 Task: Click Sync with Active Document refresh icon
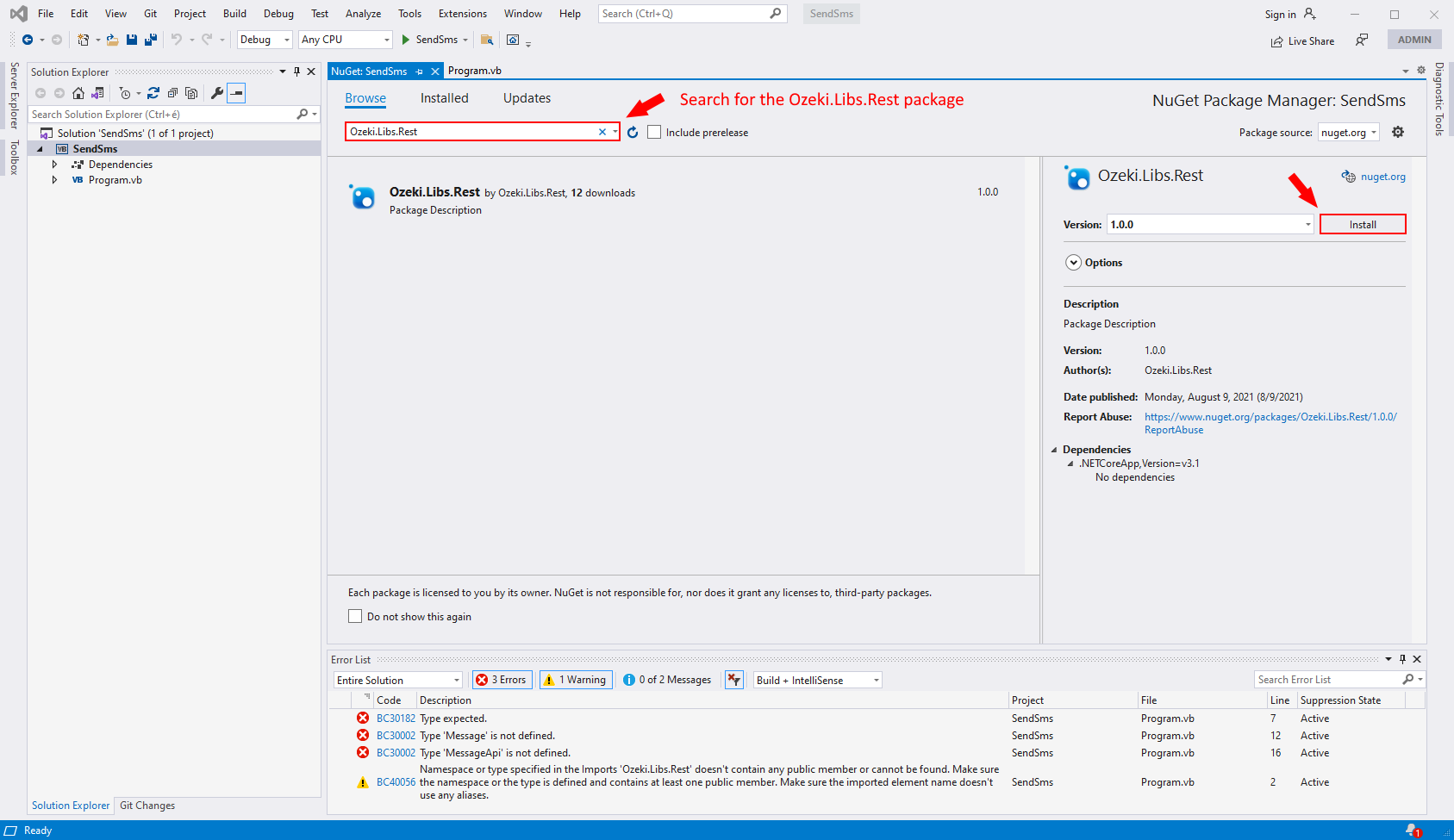point(153,93)
